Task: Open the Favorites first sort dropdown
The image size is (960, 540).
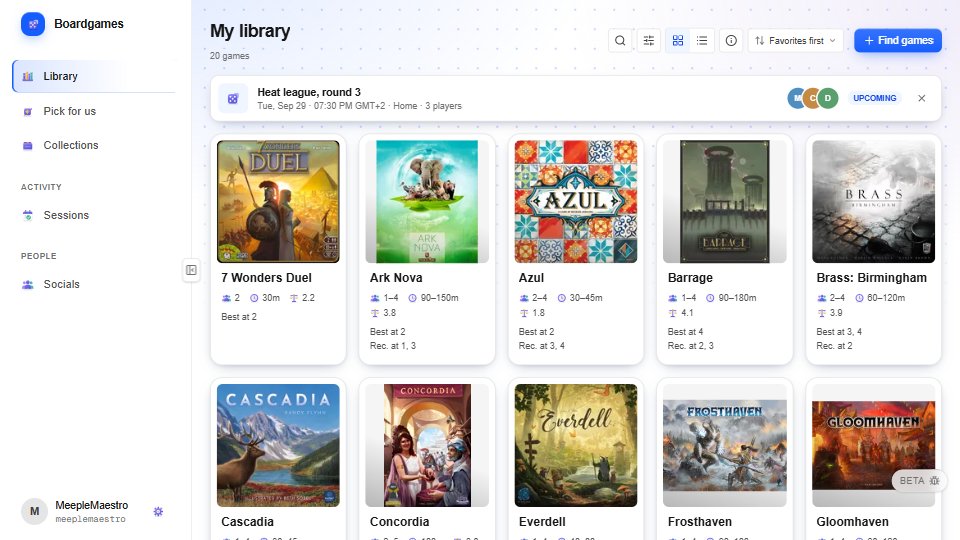Action: point(795,40)
